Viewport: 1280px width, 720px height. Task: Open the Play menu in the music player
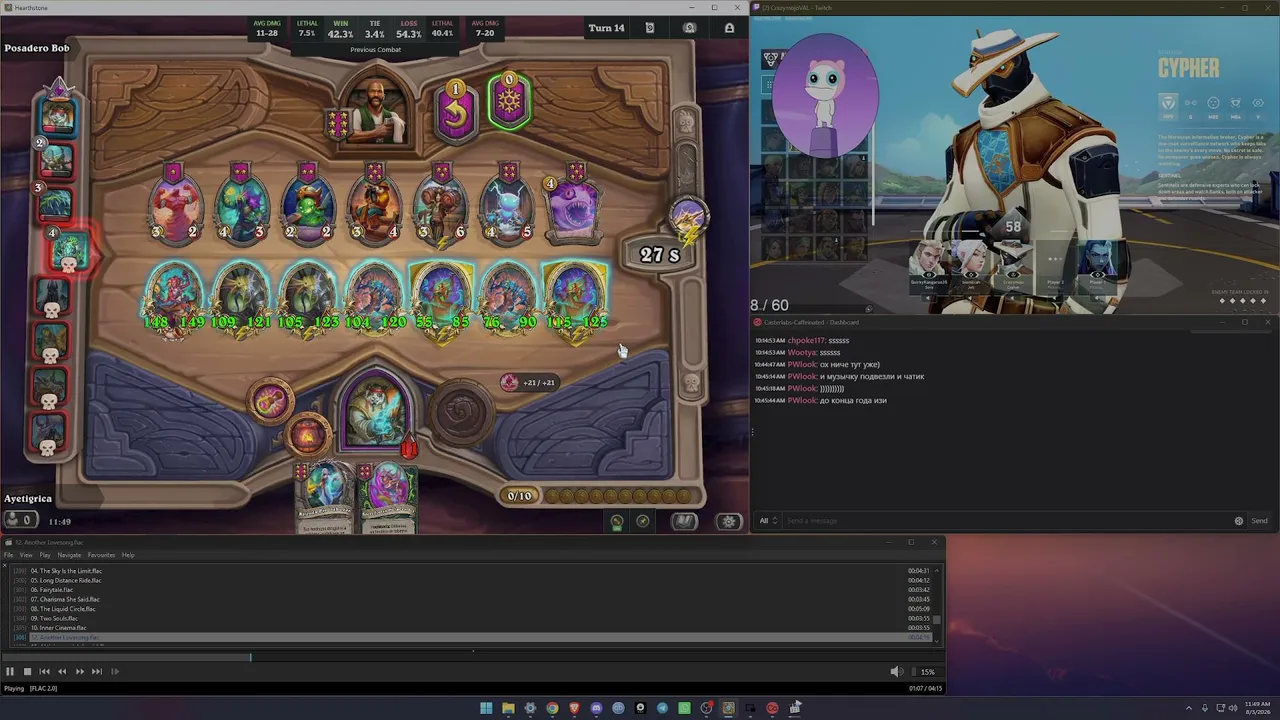click(45, 555)
